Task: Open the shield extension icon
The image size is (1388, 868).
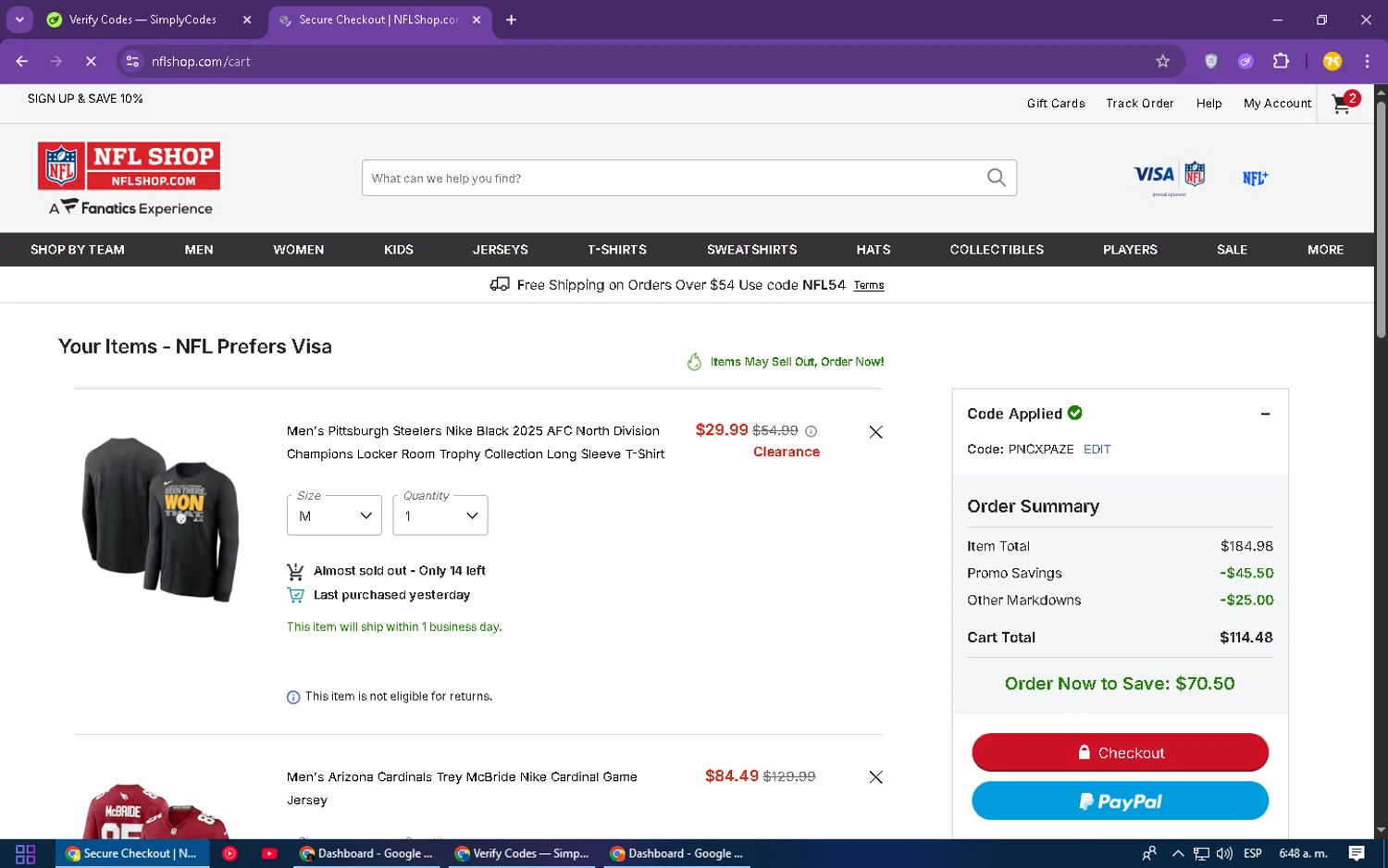Action: tap(1210, 61)
